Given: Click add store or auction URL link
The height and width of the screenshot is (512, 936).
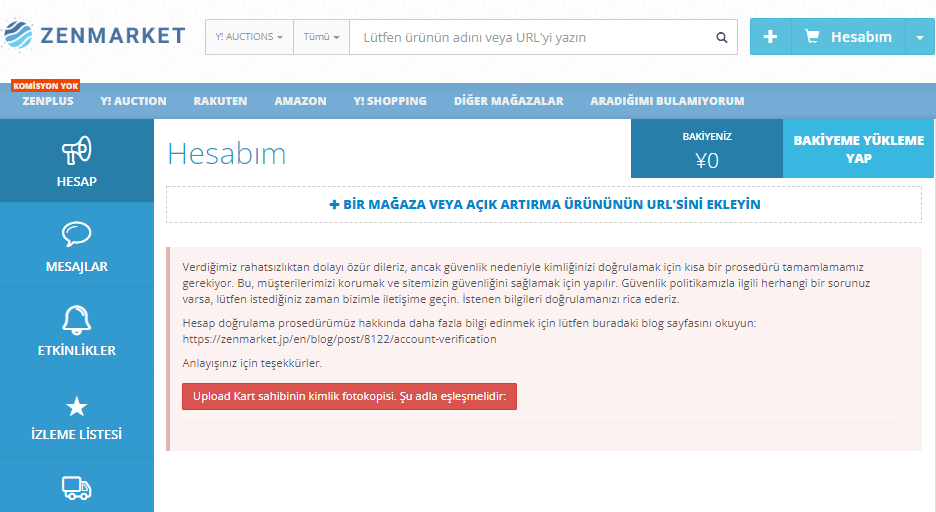Looking at the screenshot, I should click(544, 205).
